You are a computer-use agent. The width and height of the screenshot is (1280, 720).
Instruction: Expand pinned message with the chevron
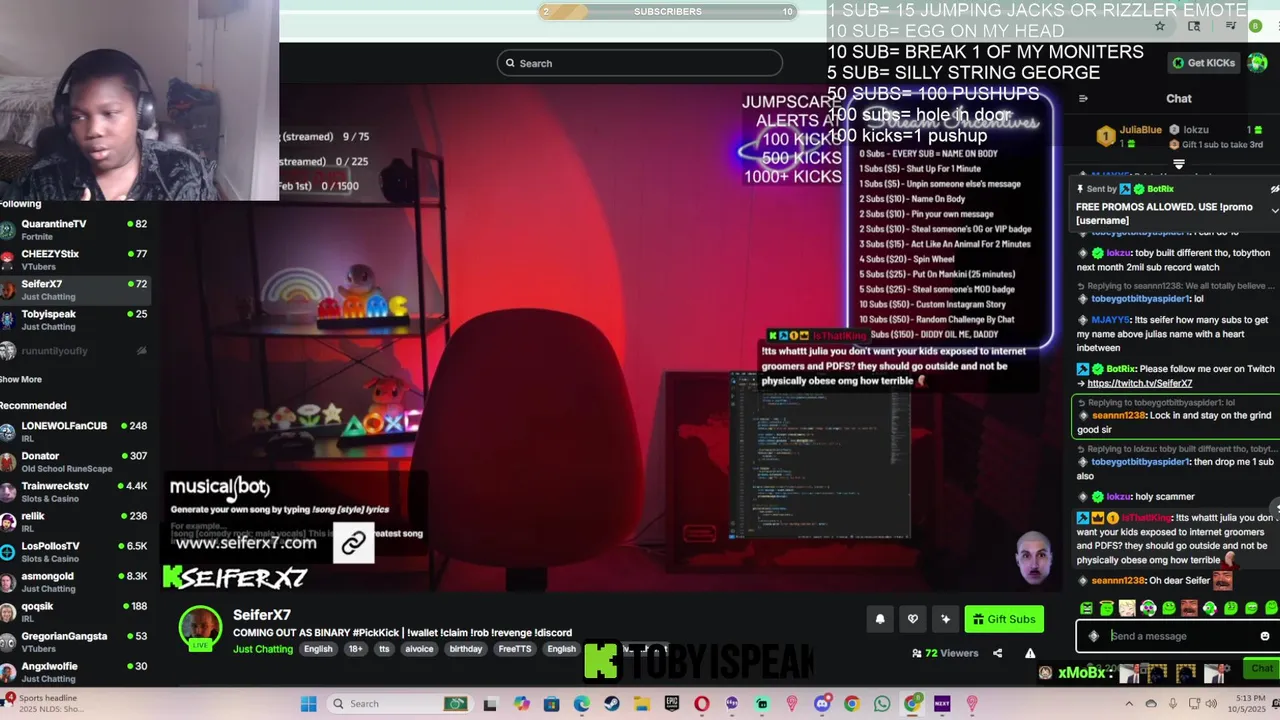click(1274, 210)
